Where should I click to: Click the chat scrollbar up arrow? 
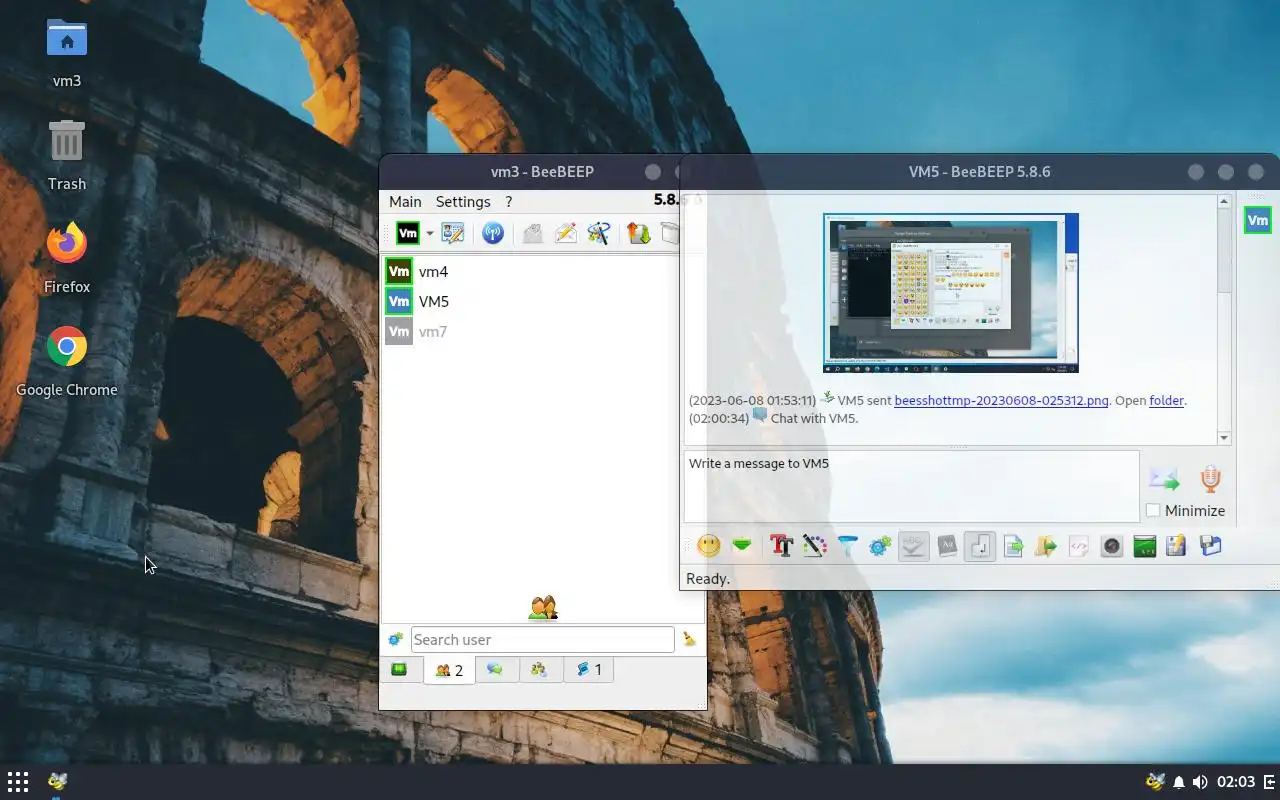[x=1224, y=201]
